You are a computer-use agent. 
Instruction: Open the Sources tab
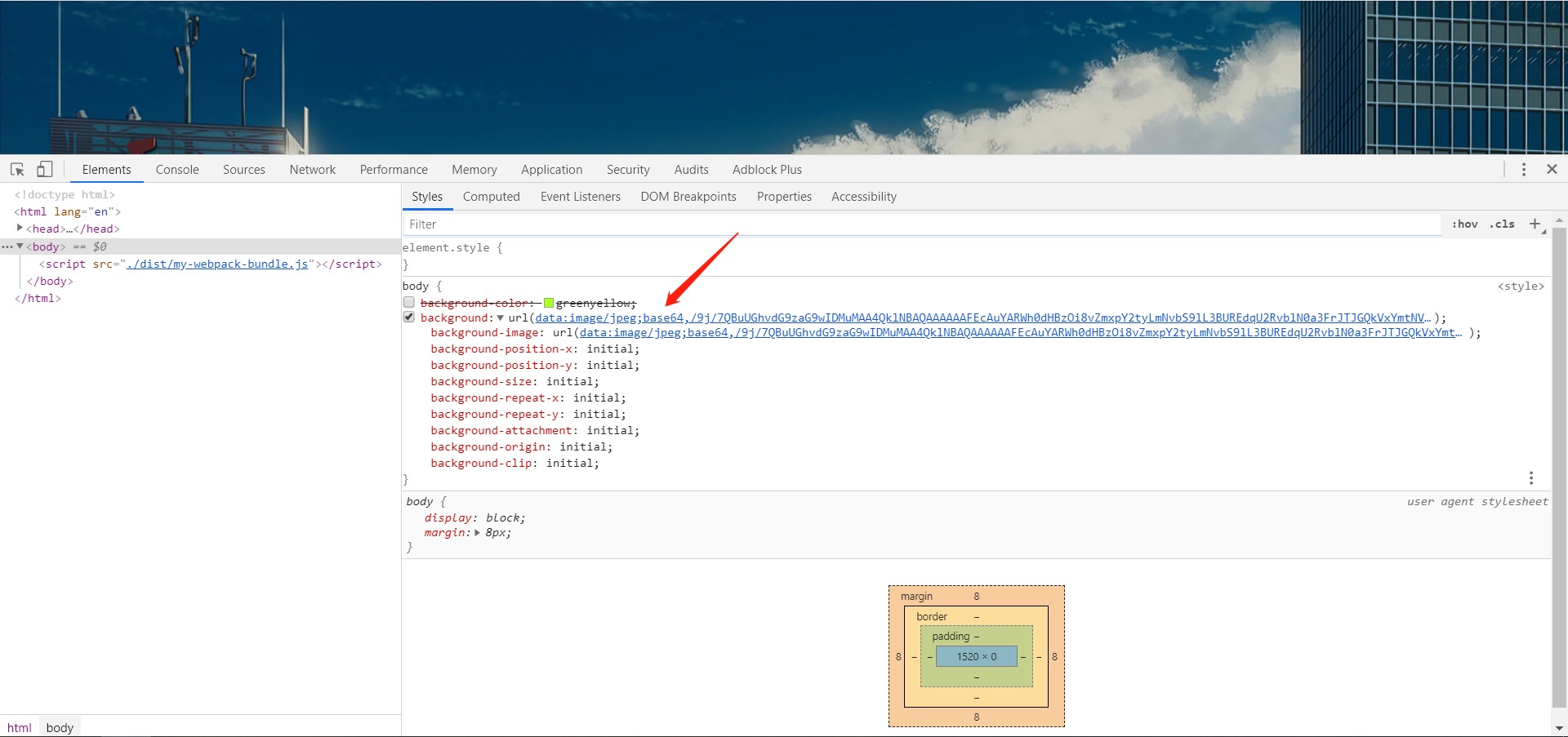pyautogui.click(x=243, y=169)
